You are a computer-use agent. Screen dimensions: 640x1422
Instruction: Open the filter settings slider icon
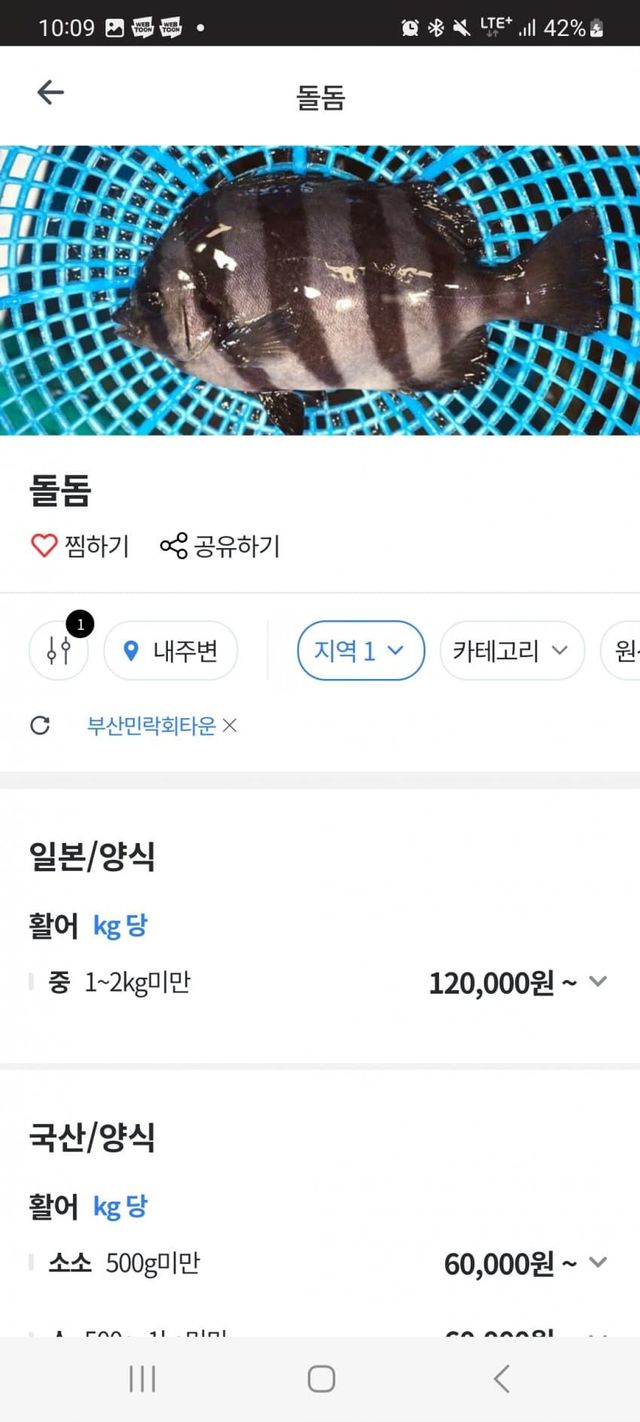59,651
